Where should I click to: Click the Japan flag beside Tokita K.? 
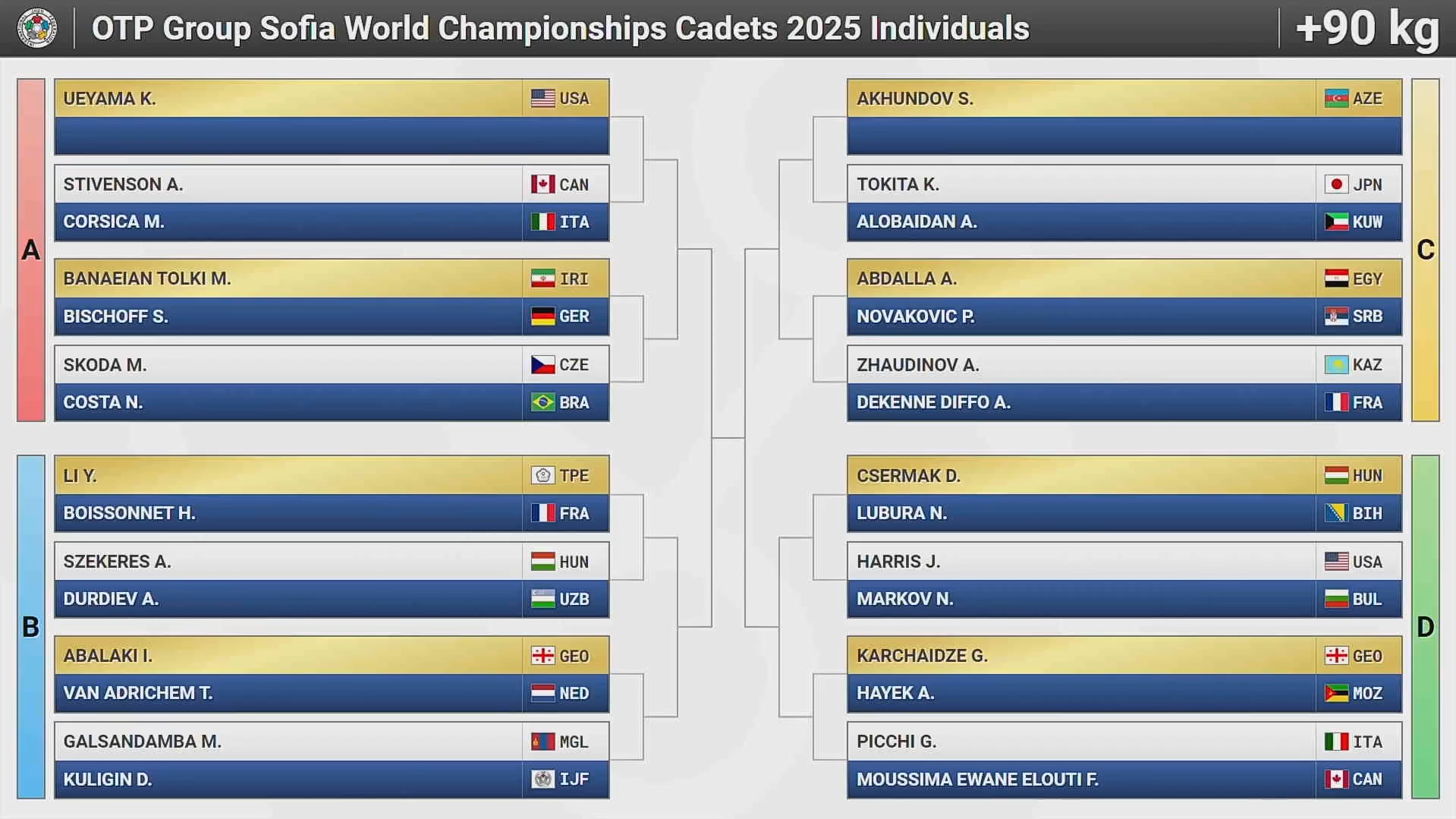click(x=1336, y=184)
